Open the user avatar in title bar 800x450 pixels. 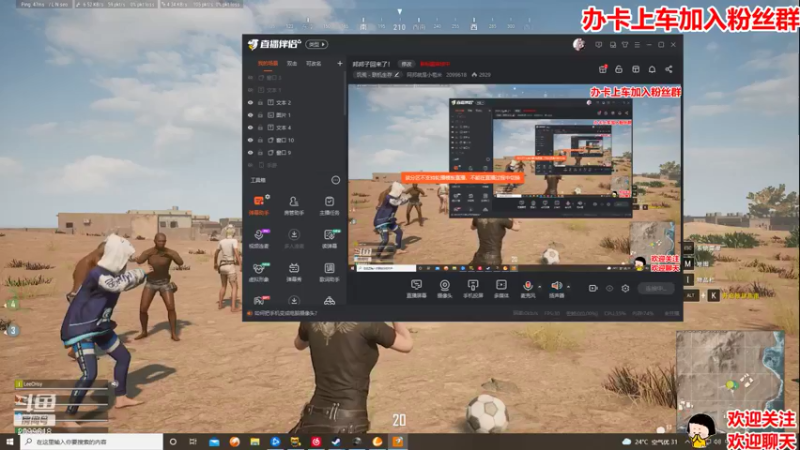(x=579, y=44)
